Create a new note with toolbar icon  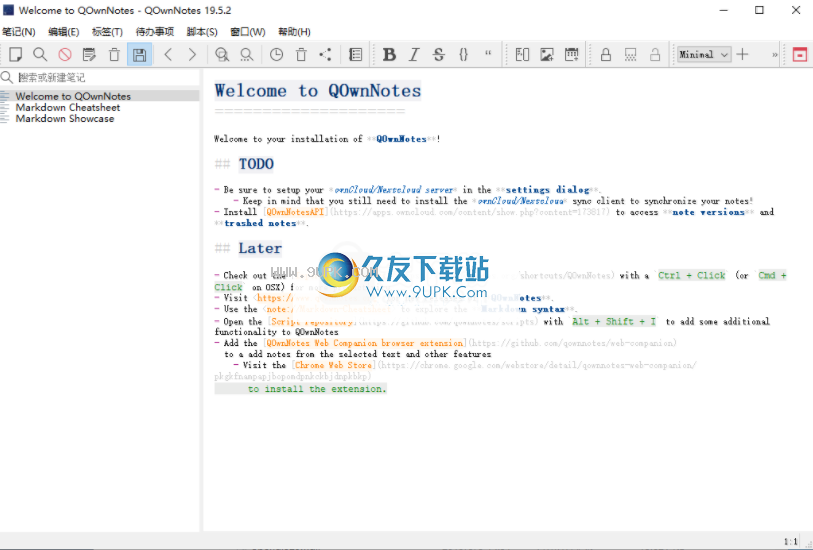click(16, 54)
